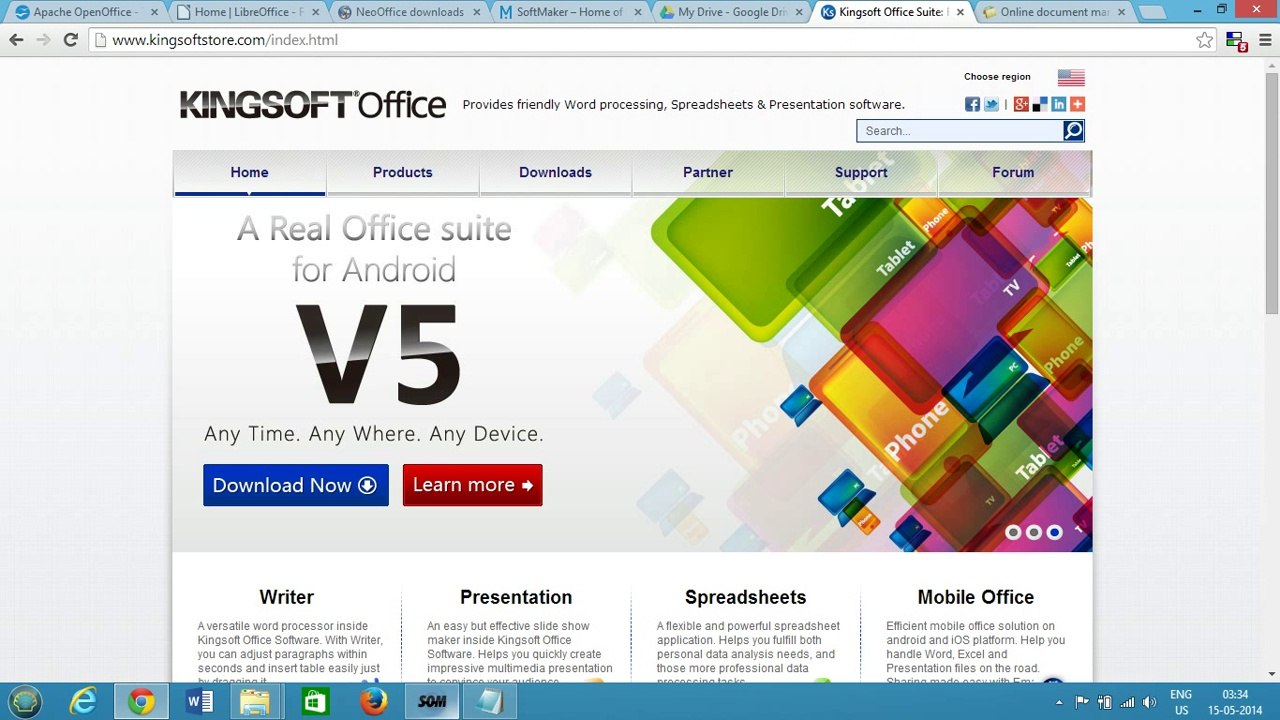The width and height of the screenshot is (1280, 720).
Task: Submit search with the magnifier icon
Action: (1073, 130)
